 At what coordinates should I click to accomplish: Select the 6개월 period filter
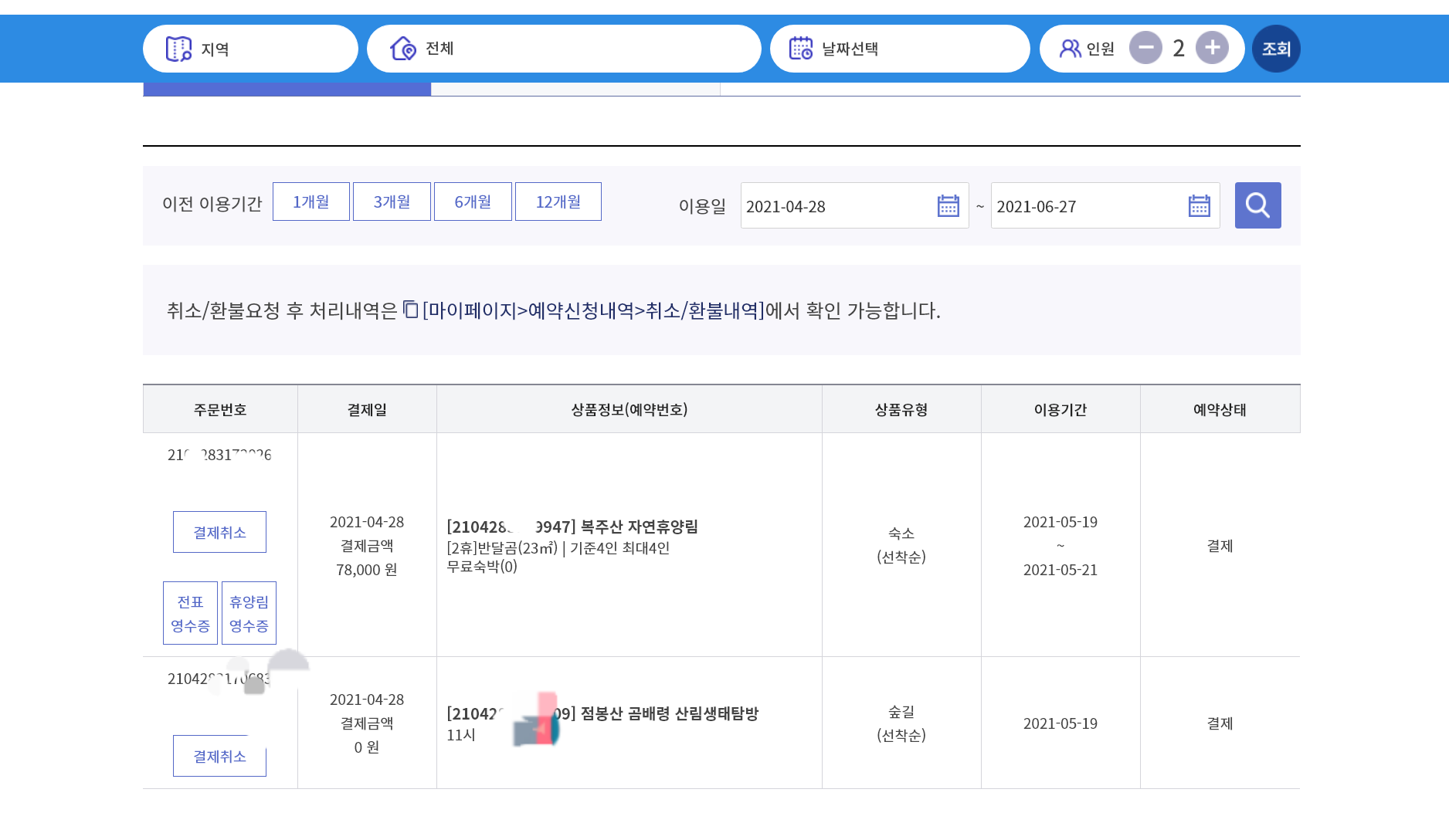(473, 202)
